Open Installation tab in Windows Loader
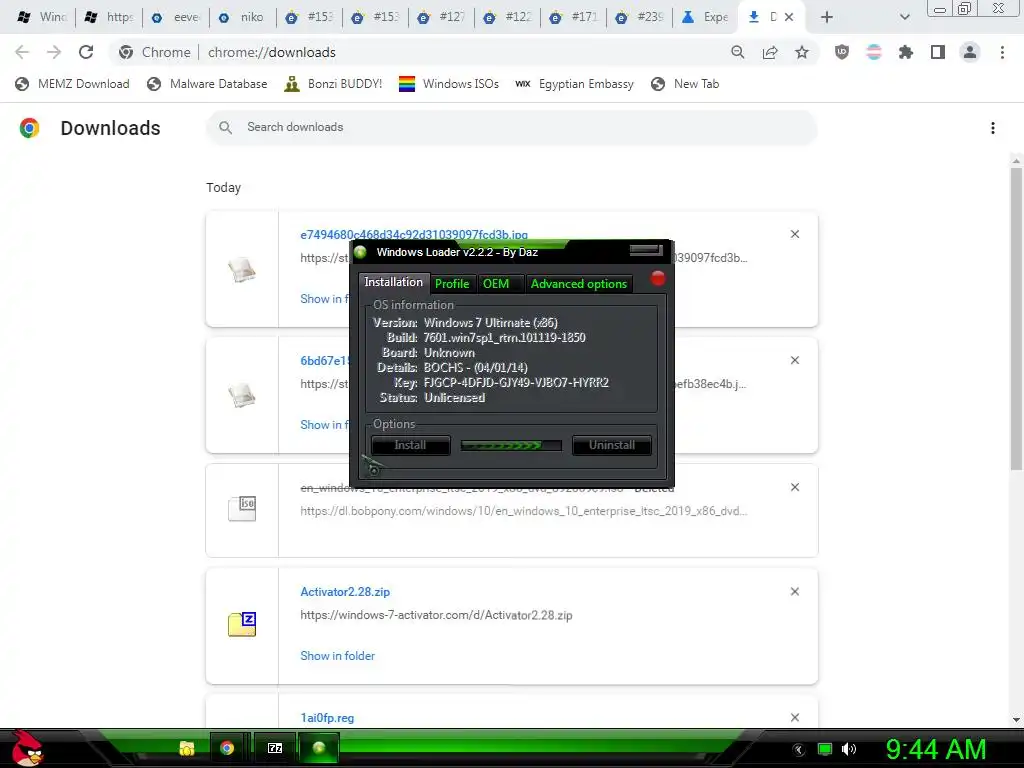 pyautogui.click(x=393, y=282)
